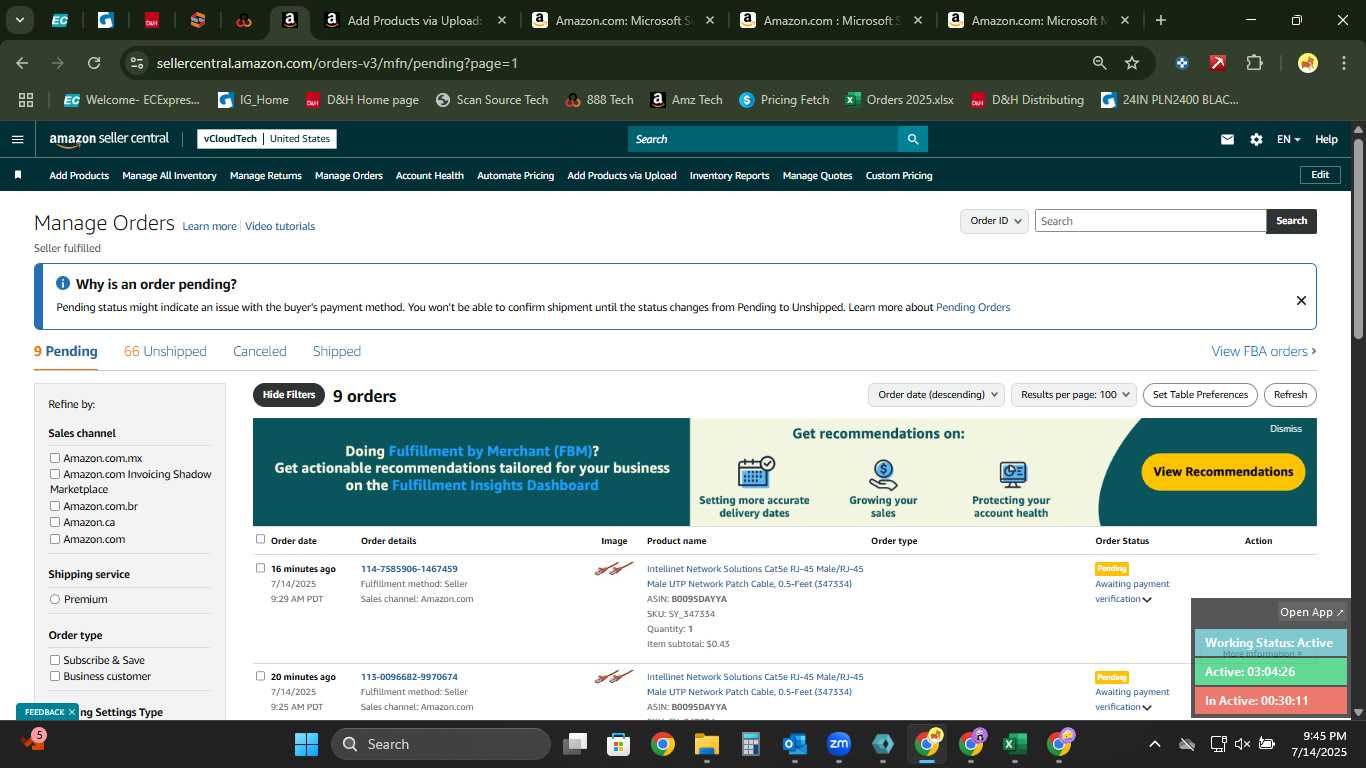Select the Premium shipping service radio
The width and height of the screenshot is (1366, 768).
[55, 599]
